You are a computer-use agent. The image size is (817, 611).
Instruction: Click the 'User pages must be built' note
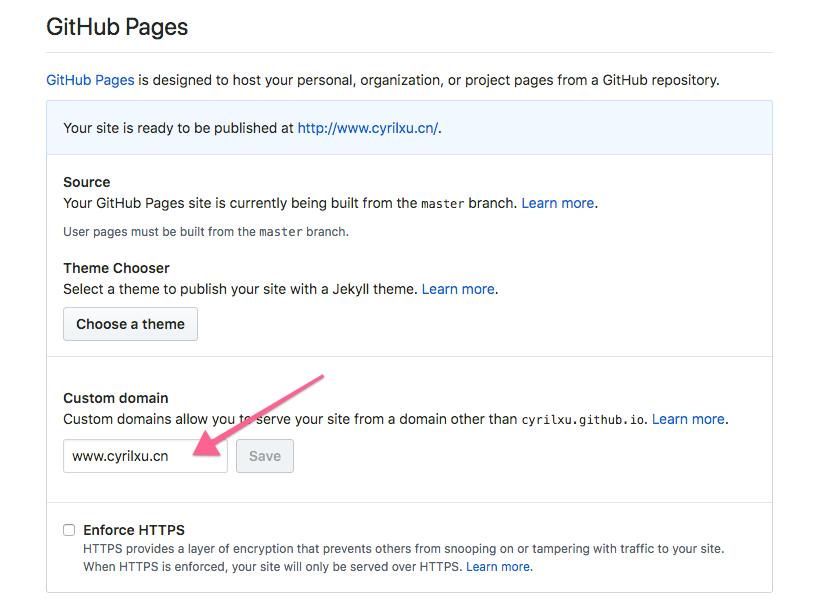pos(206,232)
